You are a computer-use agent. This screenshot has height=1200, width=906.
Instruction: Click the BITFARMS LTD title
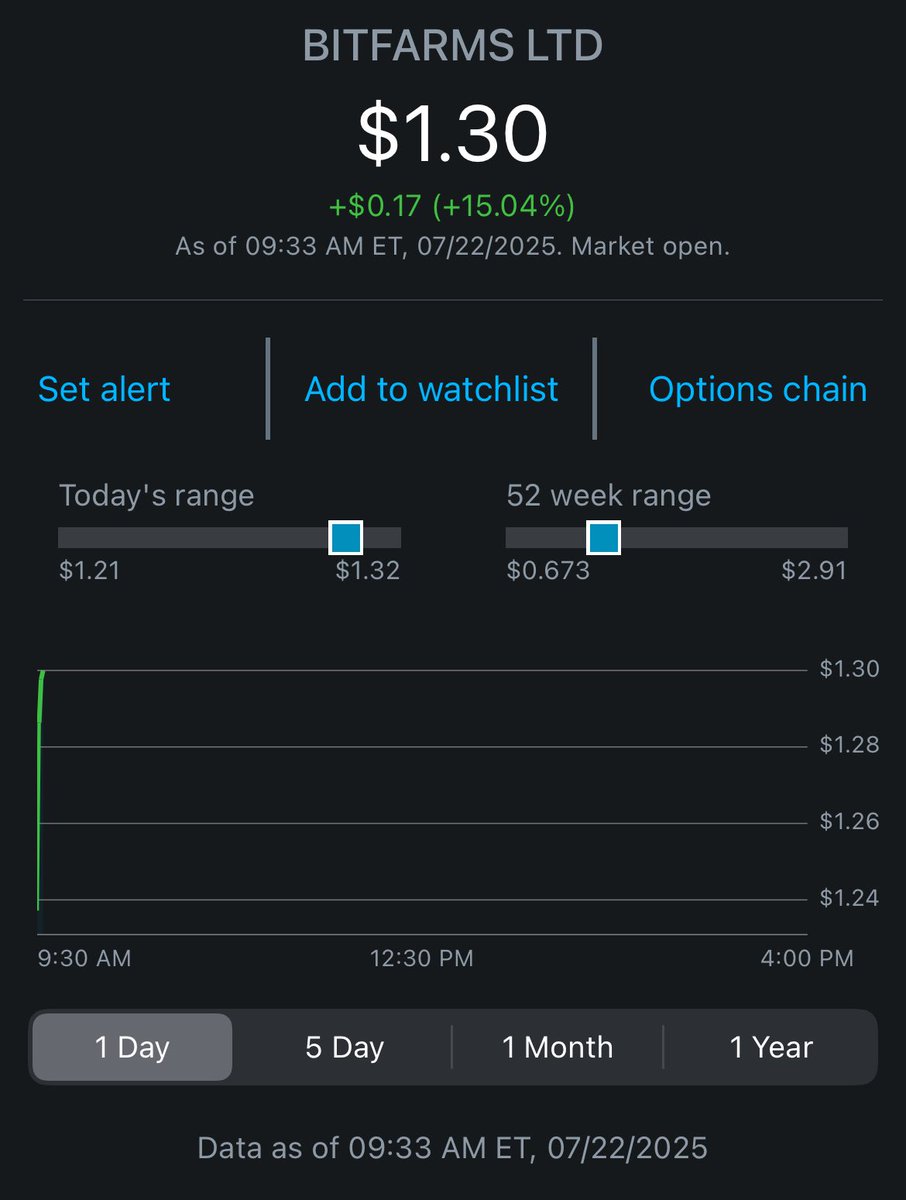coord(453,46)
